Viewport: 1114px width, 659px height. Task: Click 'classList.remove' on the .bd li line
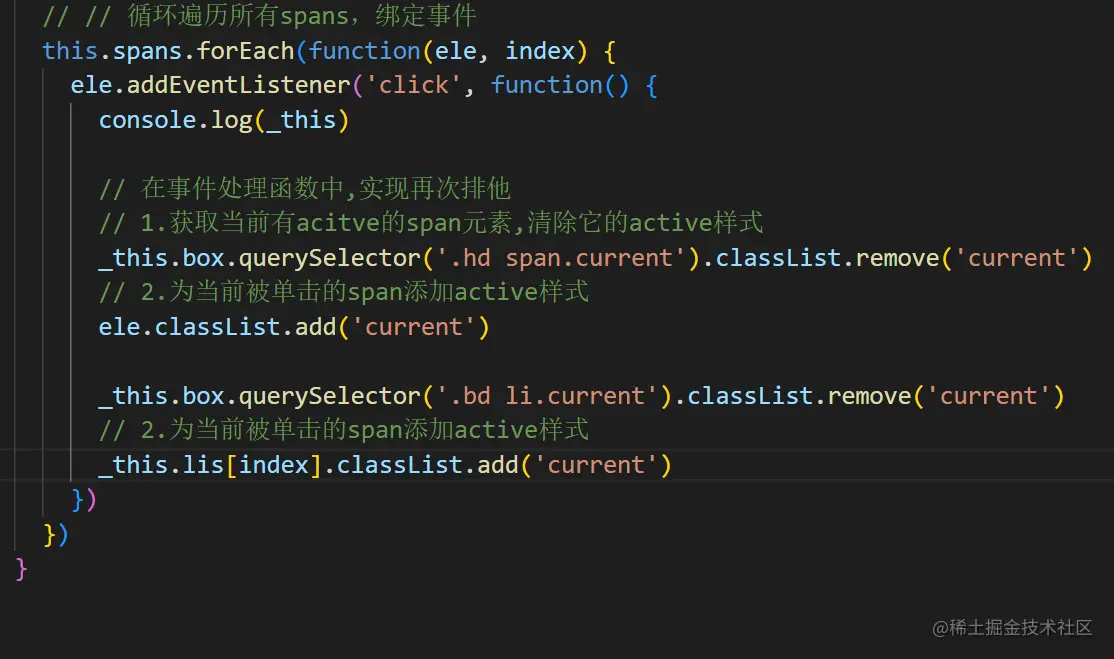point(799,396)
